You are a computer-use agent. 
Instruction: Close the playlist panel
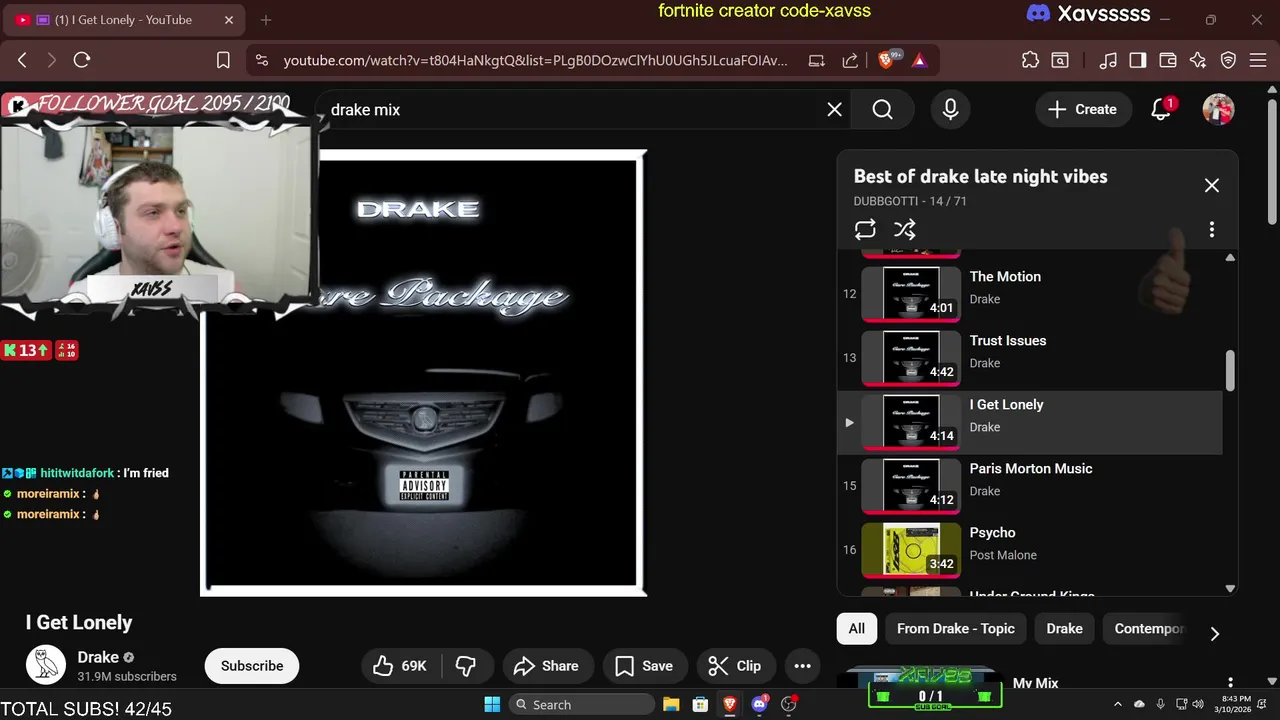1211,185
